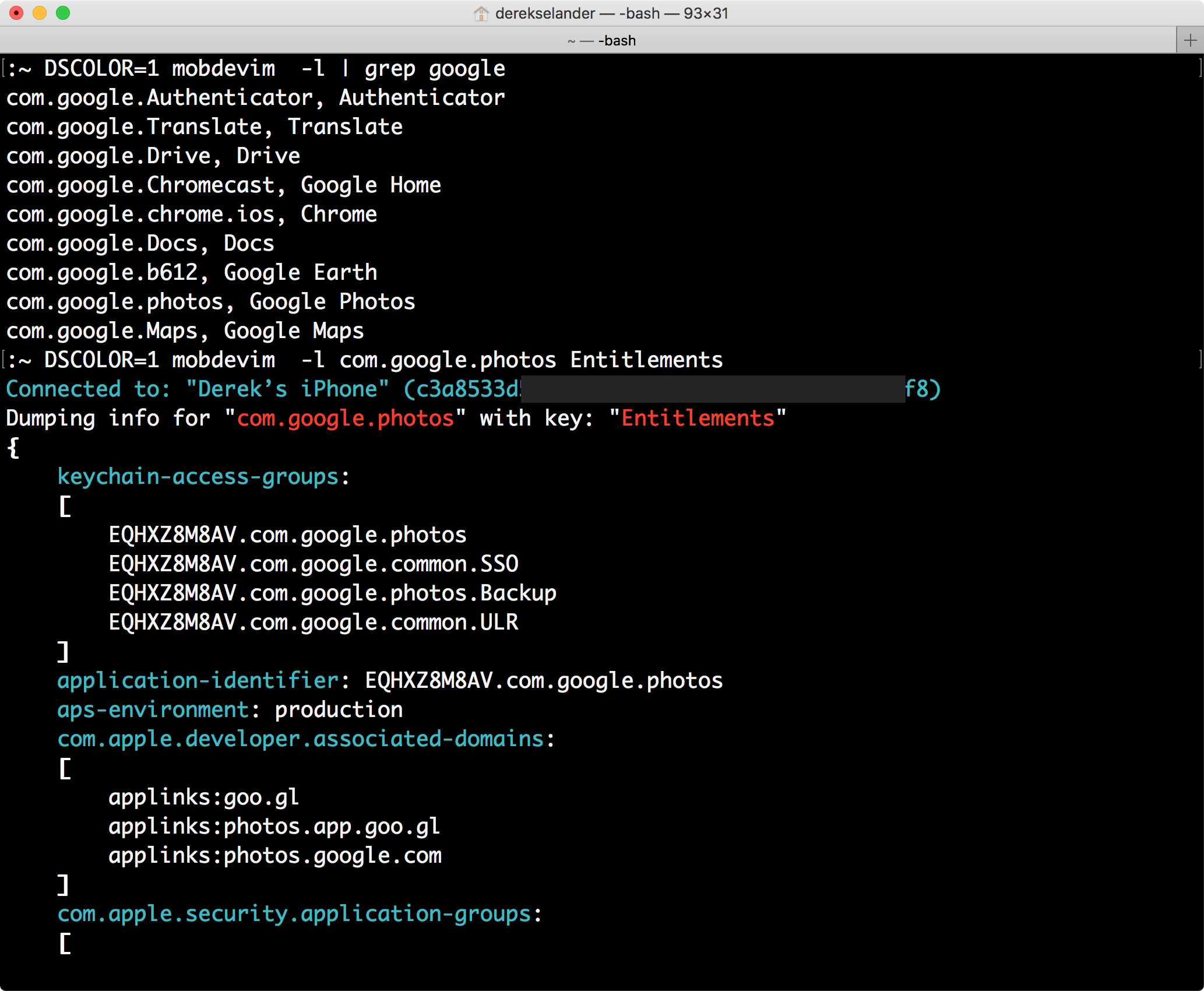Click the "aps-environment: production" line

[x=230, y=709]
